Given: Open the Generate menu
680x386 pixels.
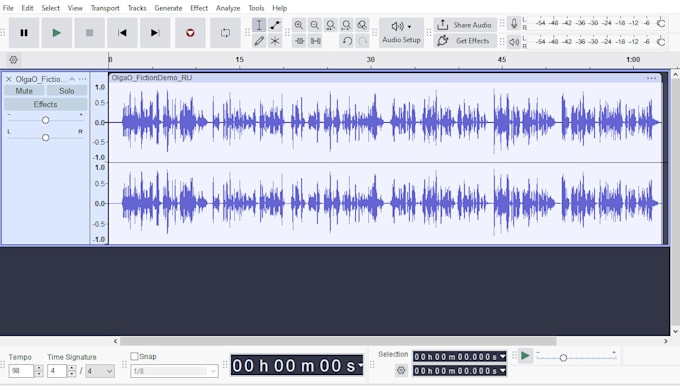Looking at the screenshot, I should coord(168,8).
